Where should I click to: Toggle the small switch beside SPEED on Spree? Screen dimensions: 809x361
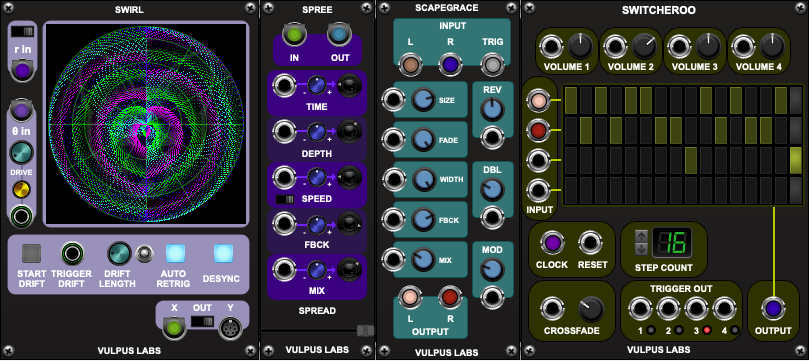[x=285, y=200]
